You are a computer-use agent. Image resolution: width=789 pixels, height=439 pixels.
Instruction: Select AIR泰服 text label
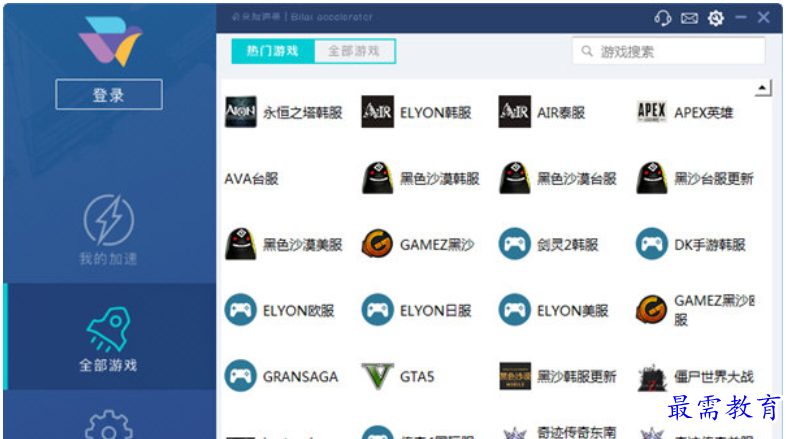click(561, 112)
